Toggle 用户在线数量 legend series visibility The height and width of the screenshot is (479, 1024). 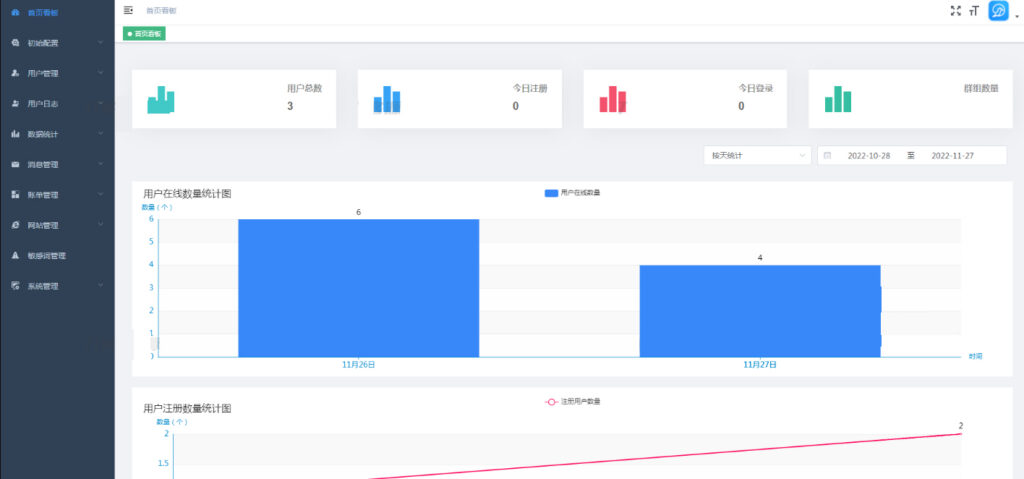point(572,192)
